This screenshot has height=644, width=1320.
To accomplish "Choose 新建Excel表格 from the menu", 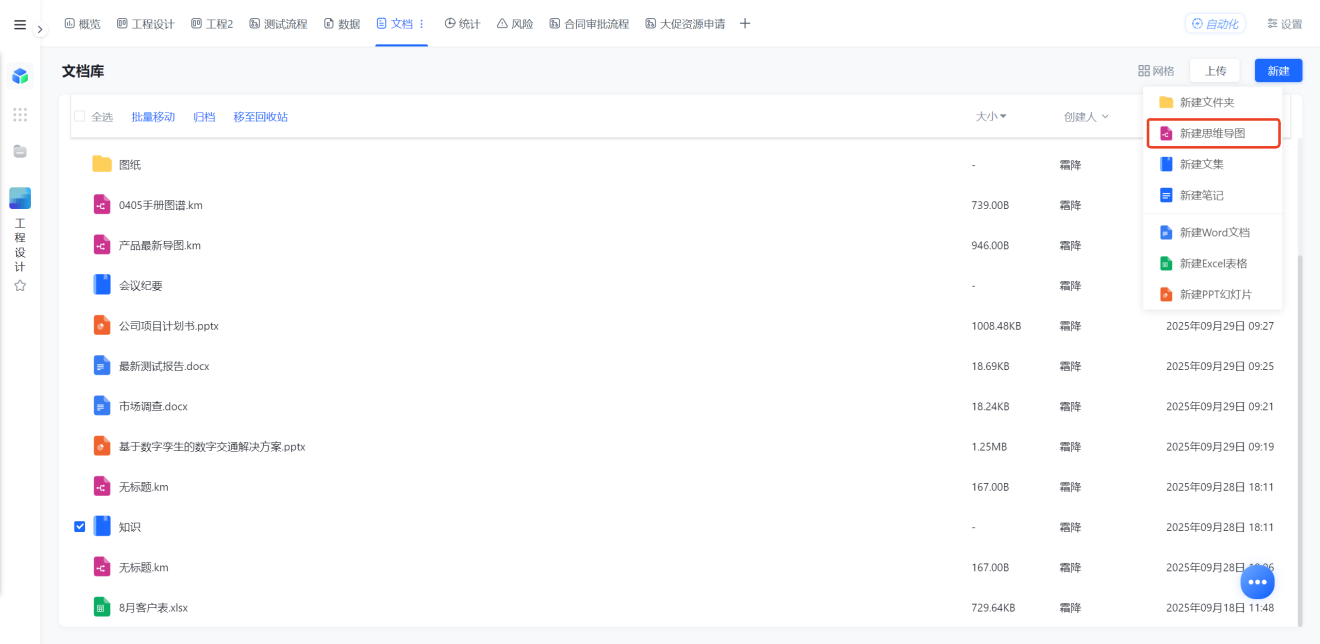I will coord(1212,263).
